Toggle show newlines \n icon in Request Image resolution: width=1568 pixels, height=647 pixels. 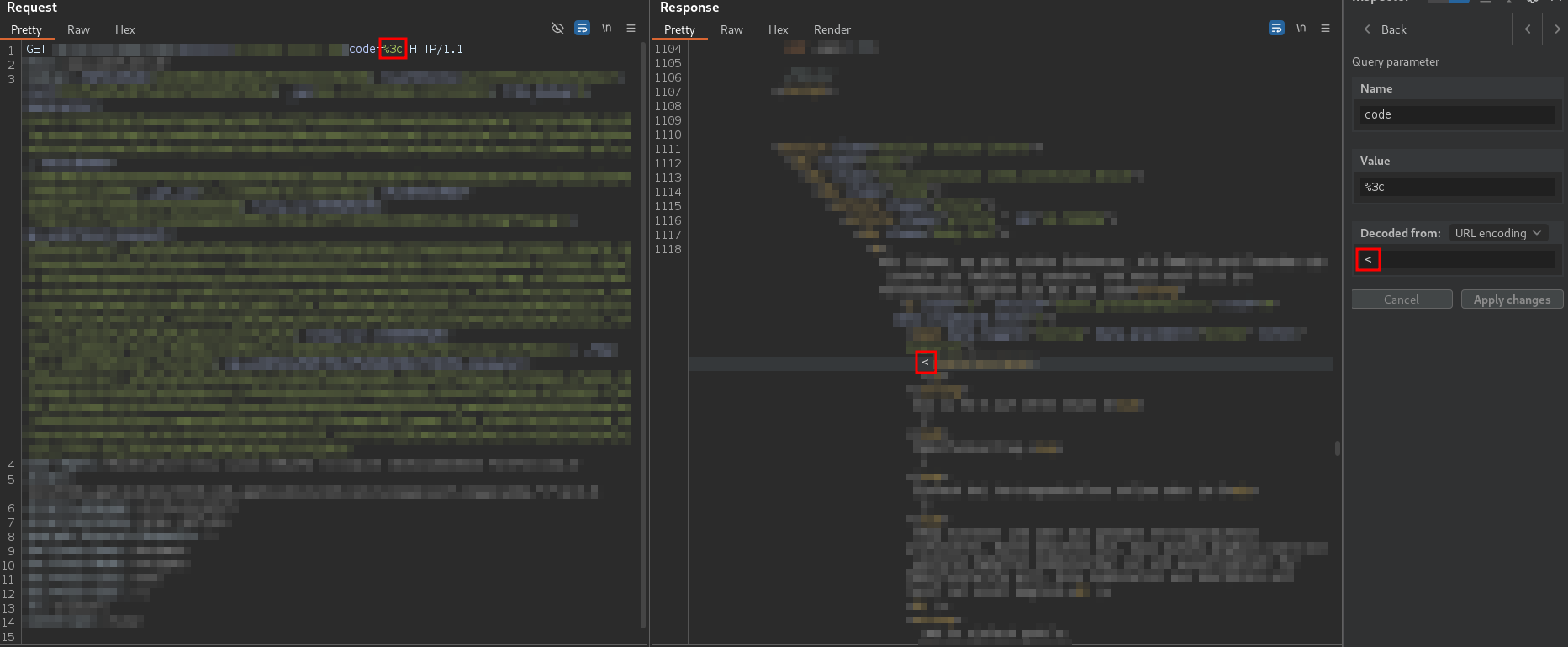[x=606, y=28]
